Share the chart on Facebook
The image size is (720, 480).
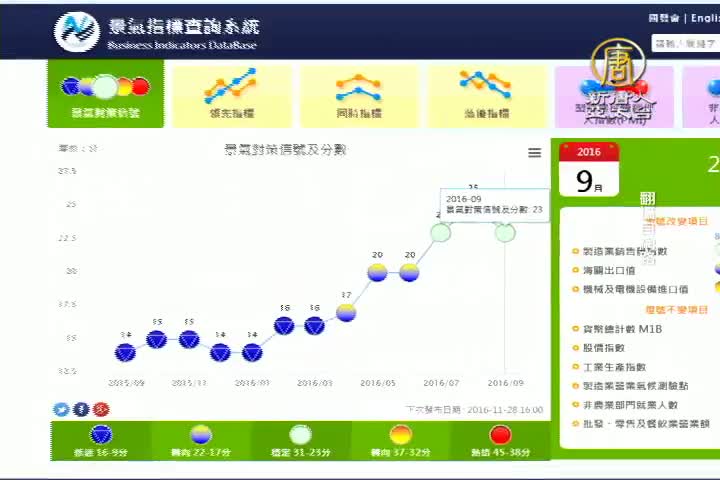[81, 409]
